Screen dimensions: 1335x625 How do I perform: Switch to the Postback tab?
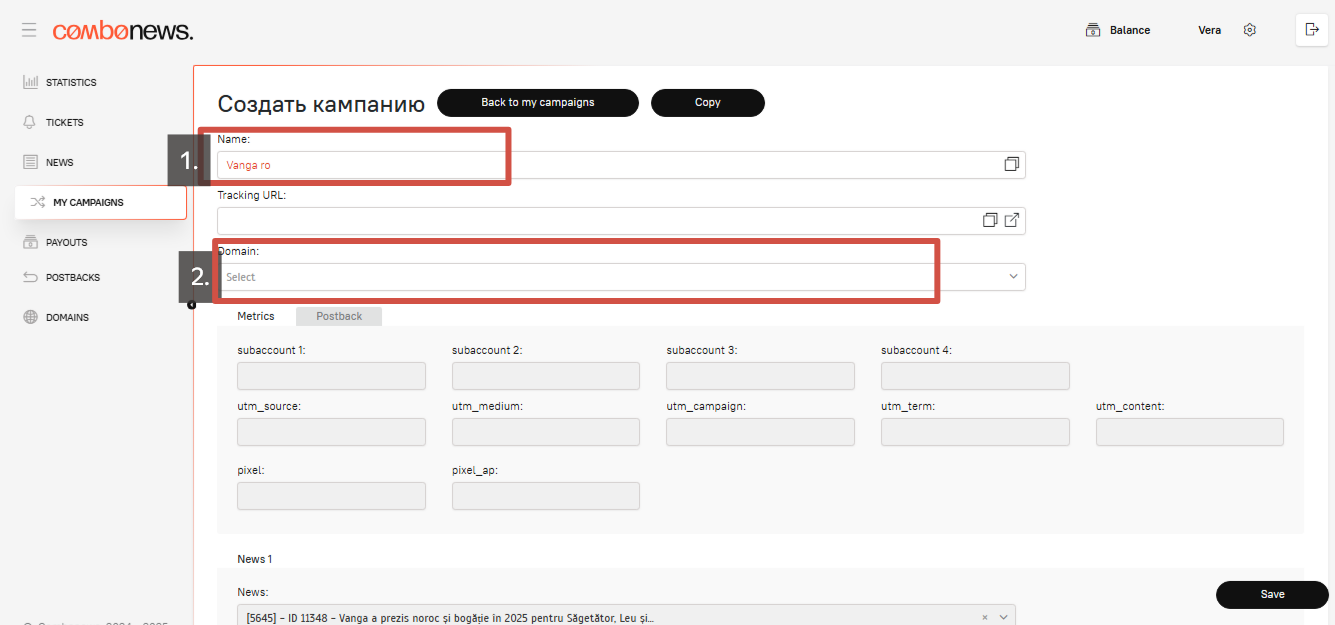pyautogui.click(x=339, y=316)
